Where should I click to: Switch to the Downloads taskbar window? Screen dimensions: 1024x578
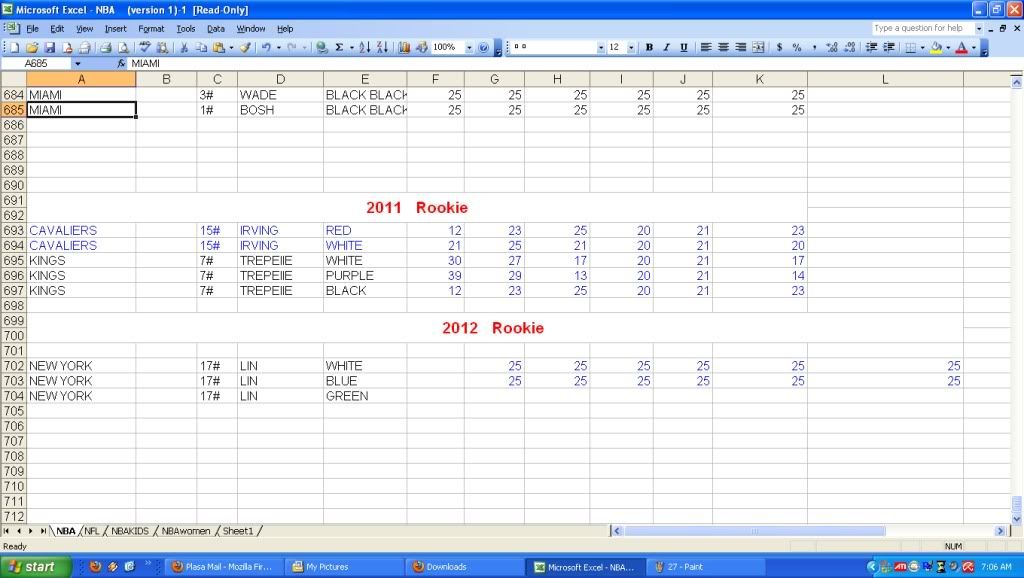tap(465, 567)
